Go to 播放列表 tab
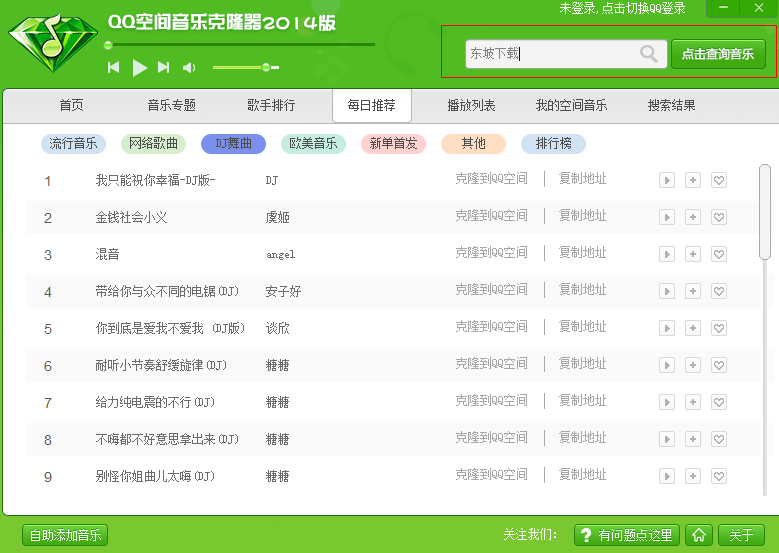 pyautogui.click(x=471, y=105)
